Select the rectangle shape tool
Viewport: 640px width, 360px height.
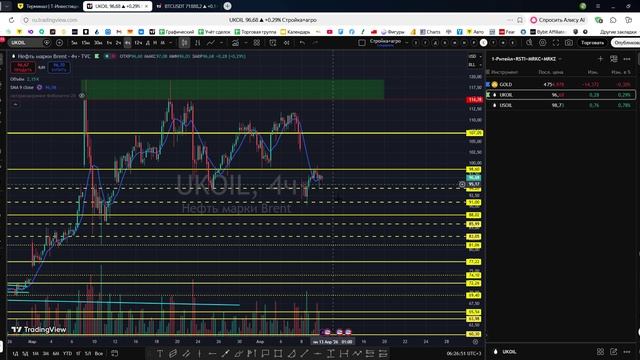pos(278,353)
